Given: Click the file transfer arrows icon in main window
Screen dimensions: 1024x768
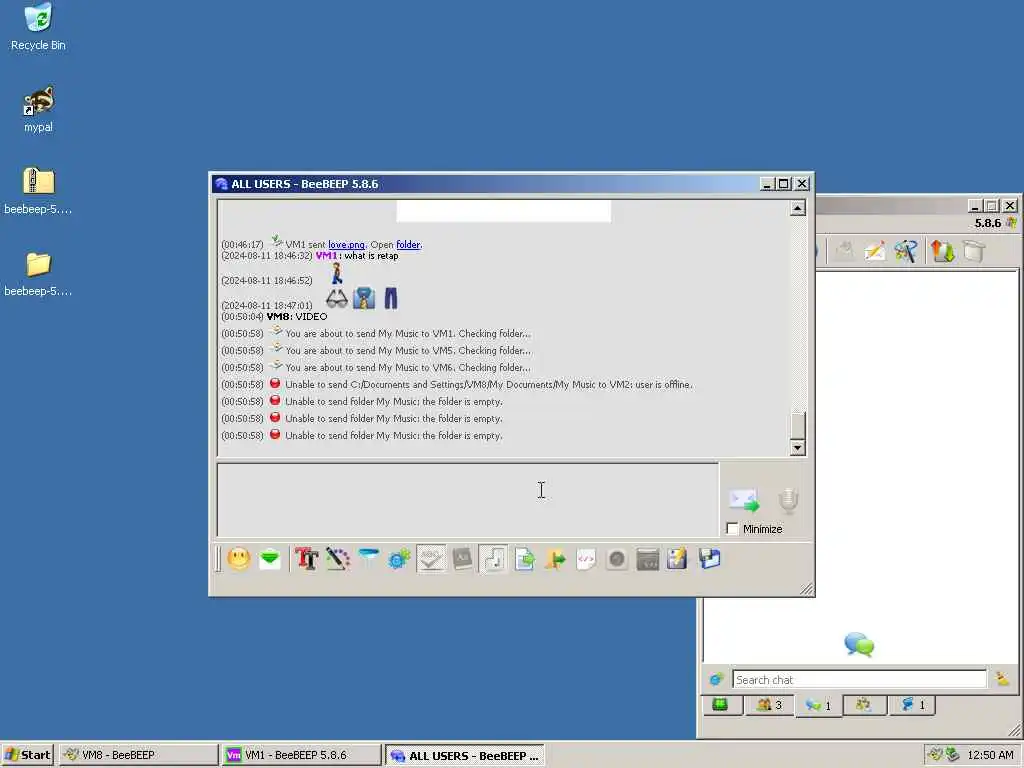Looking at the screenshot, I should tap(942, 251).
